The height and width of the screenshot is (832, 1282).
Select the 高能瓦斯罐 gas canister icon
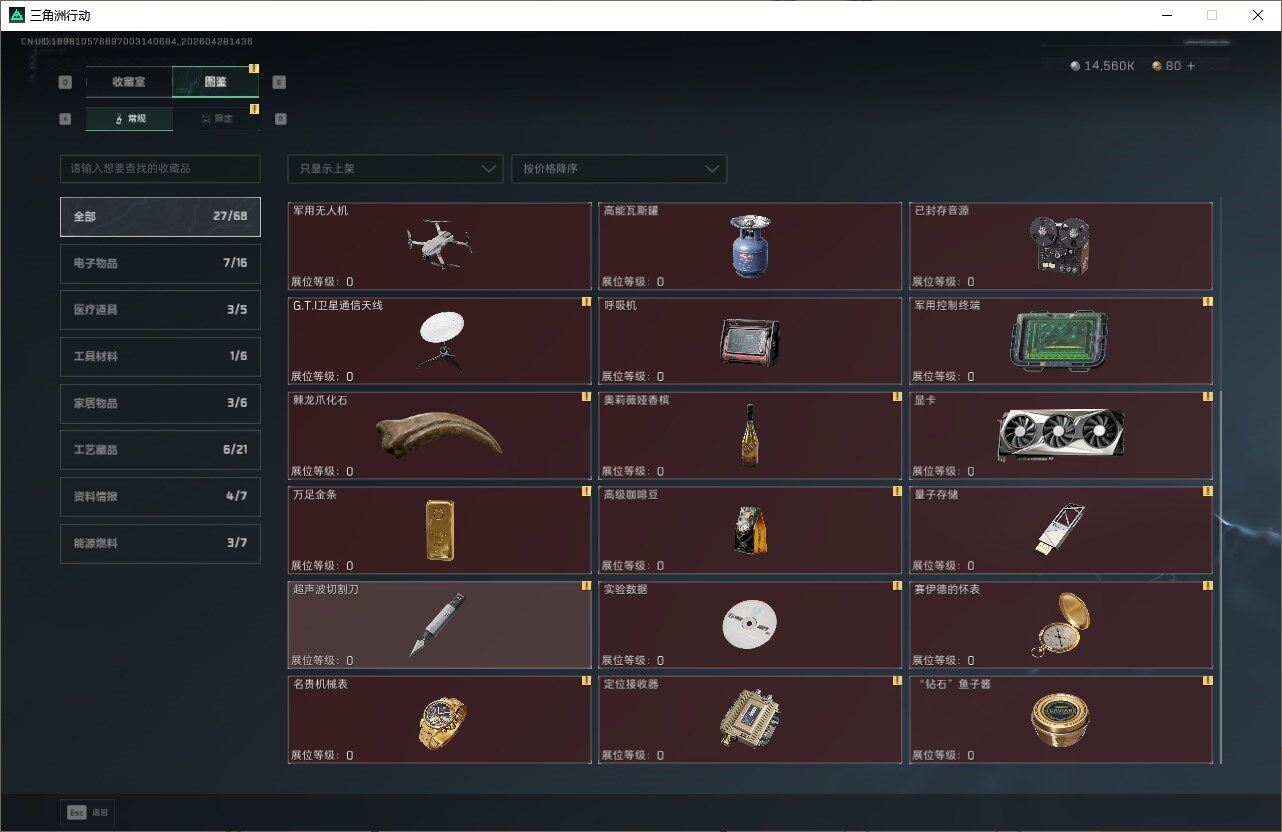pyautogui.click(x=749, y=246)
